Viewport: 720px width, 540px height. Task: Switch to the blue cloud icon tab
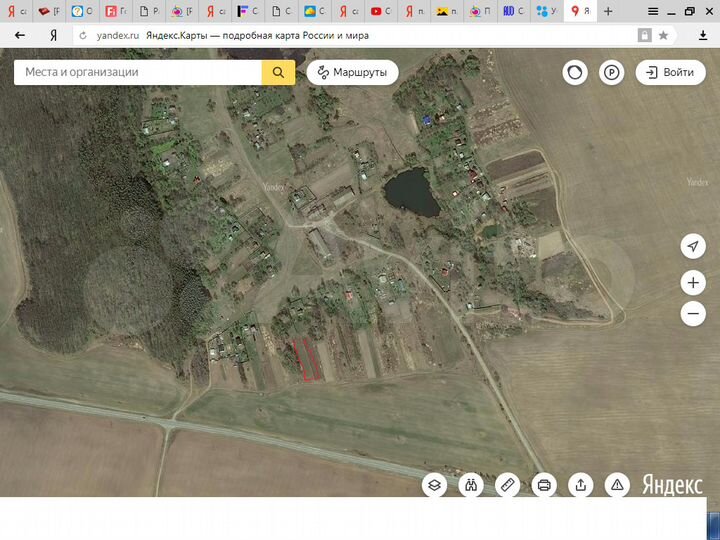click(x=315, y=11)
